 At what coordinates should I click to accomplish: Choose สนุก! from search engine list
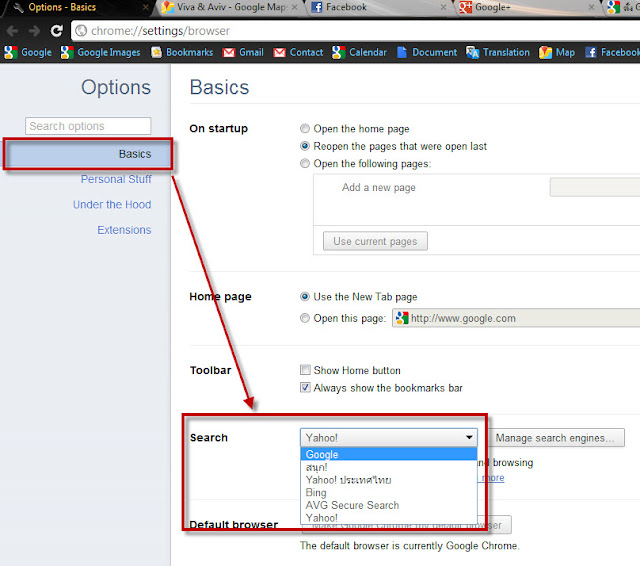tap(389, 467)
